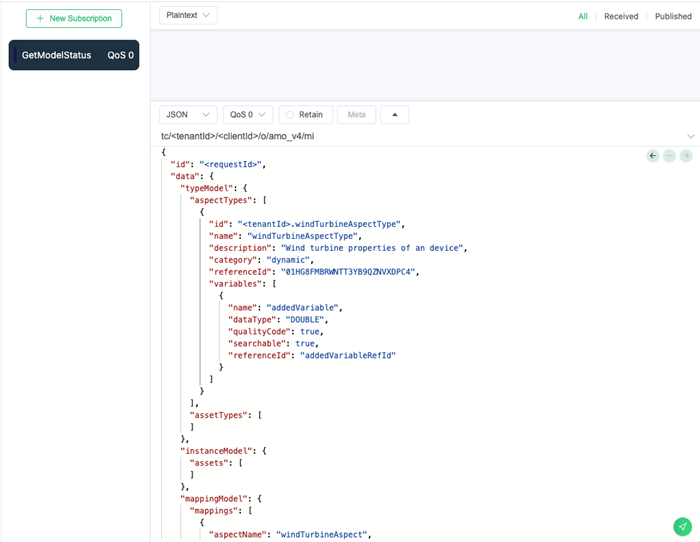Open the QoS 0 publish dropdown
Screen dimensions: 700x542
coord(248,115)
